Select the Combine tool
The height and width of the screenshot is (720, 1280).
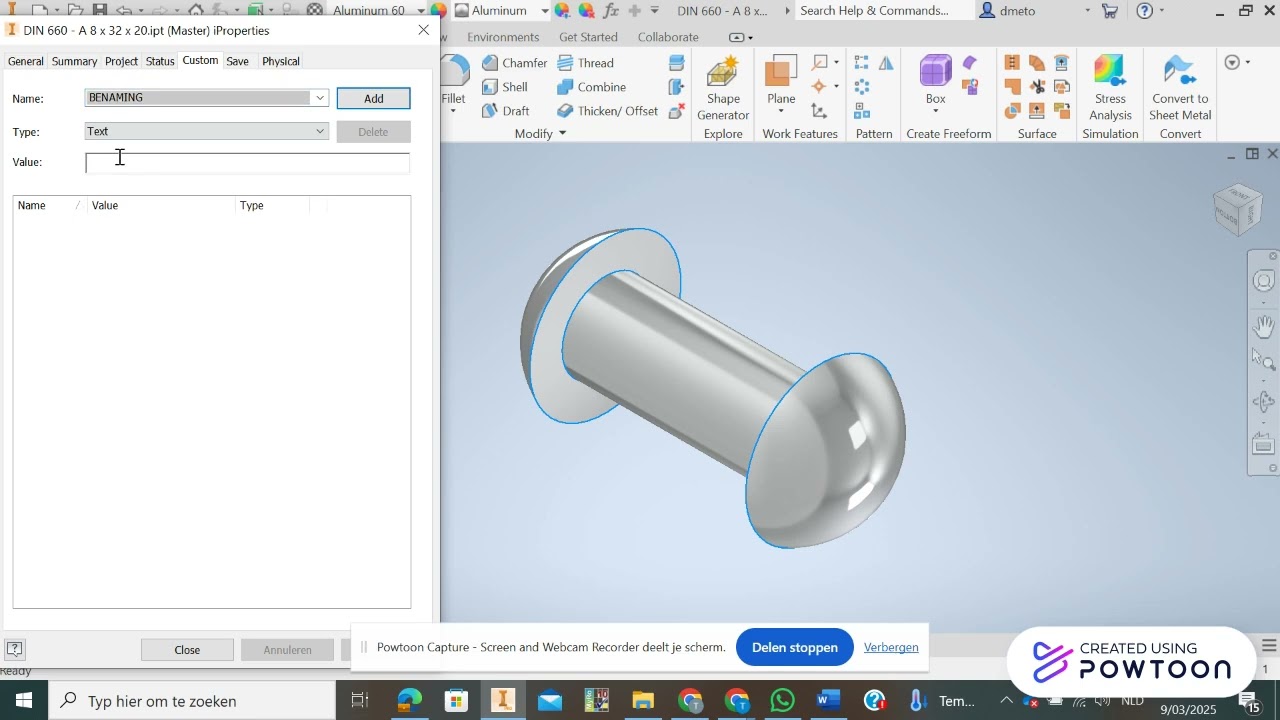pos(591,87)
